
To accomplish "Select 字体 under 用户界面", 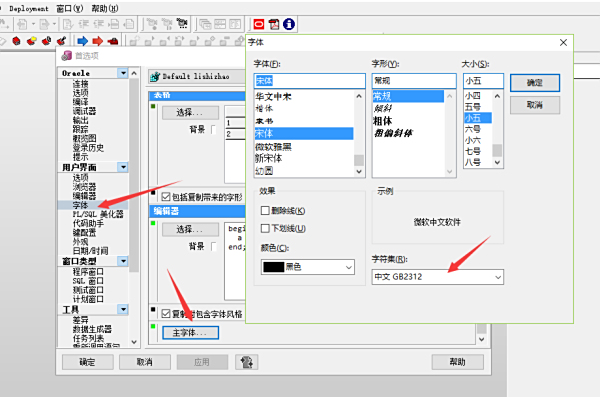I will click(x=80, y=205).
